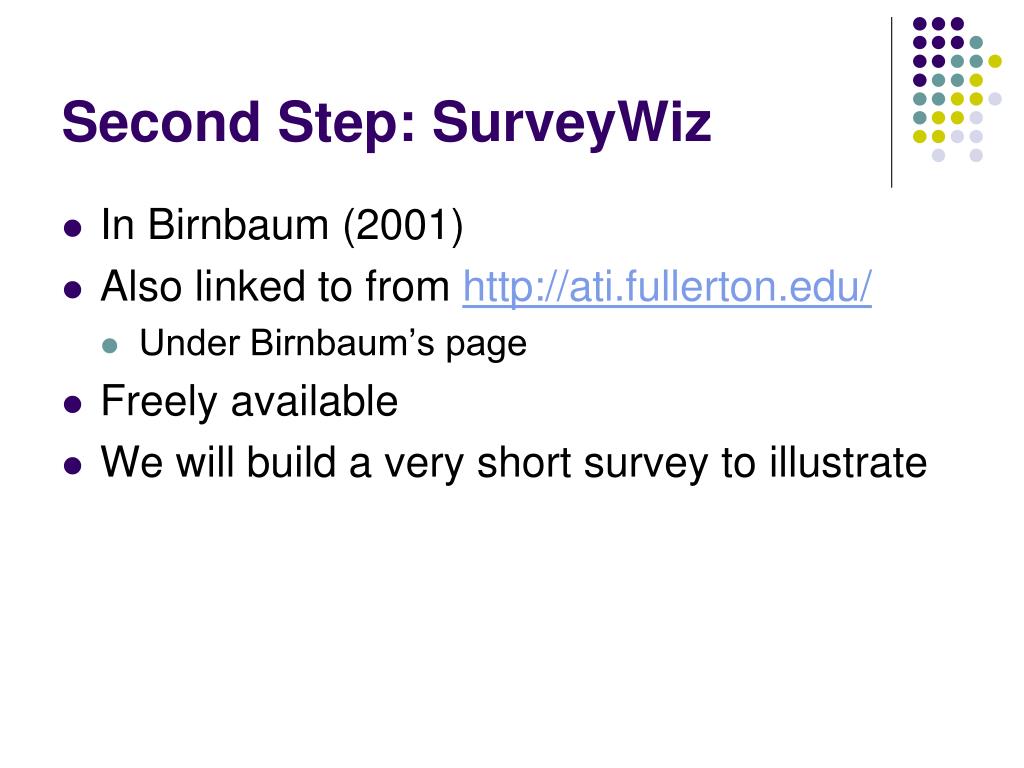The height and width of the screenshot is (768, 1024).
Task: Click the 'Second Step: SurveyWiz' slide title
Action: [x=387, y=122]
